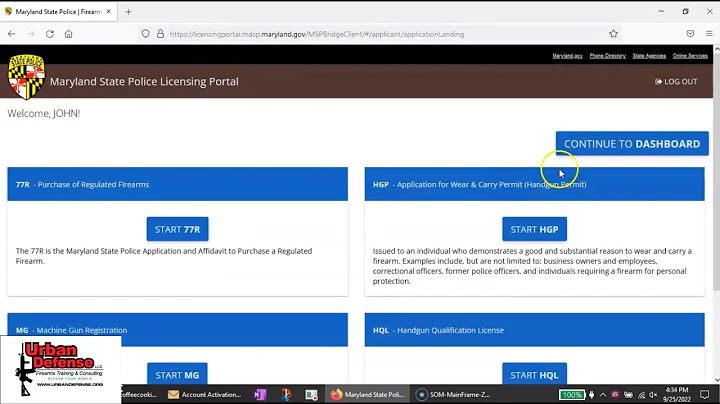Click the taskbar clock showing 4:34 PM

click(677, 394)
